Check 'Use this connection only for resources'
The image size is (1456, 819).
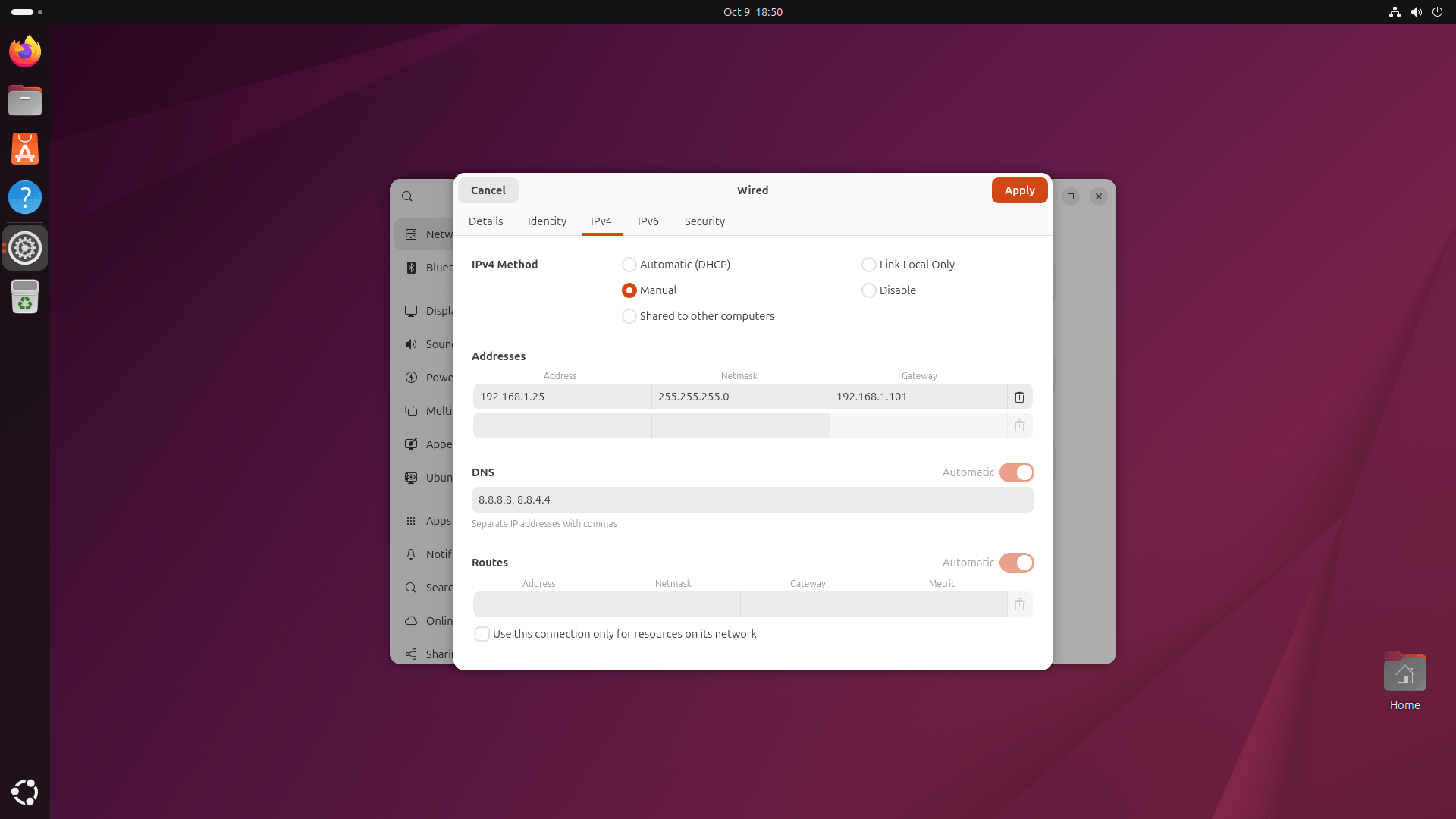point(482,634)
